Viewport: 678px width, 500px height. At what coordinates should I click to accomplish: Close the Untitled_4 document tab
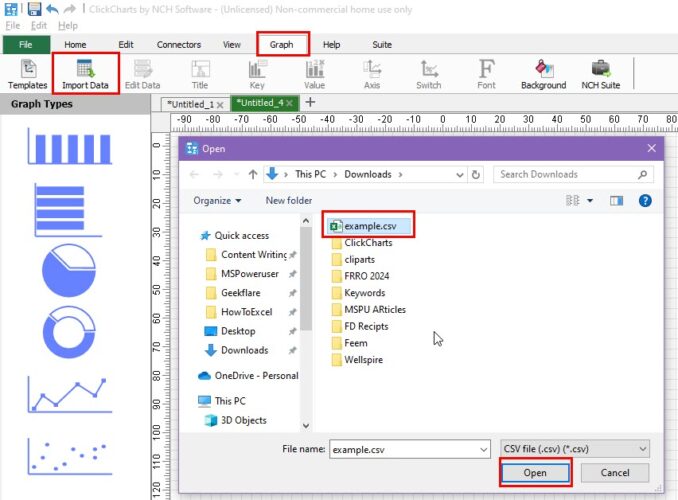click(x=289, y=103)
